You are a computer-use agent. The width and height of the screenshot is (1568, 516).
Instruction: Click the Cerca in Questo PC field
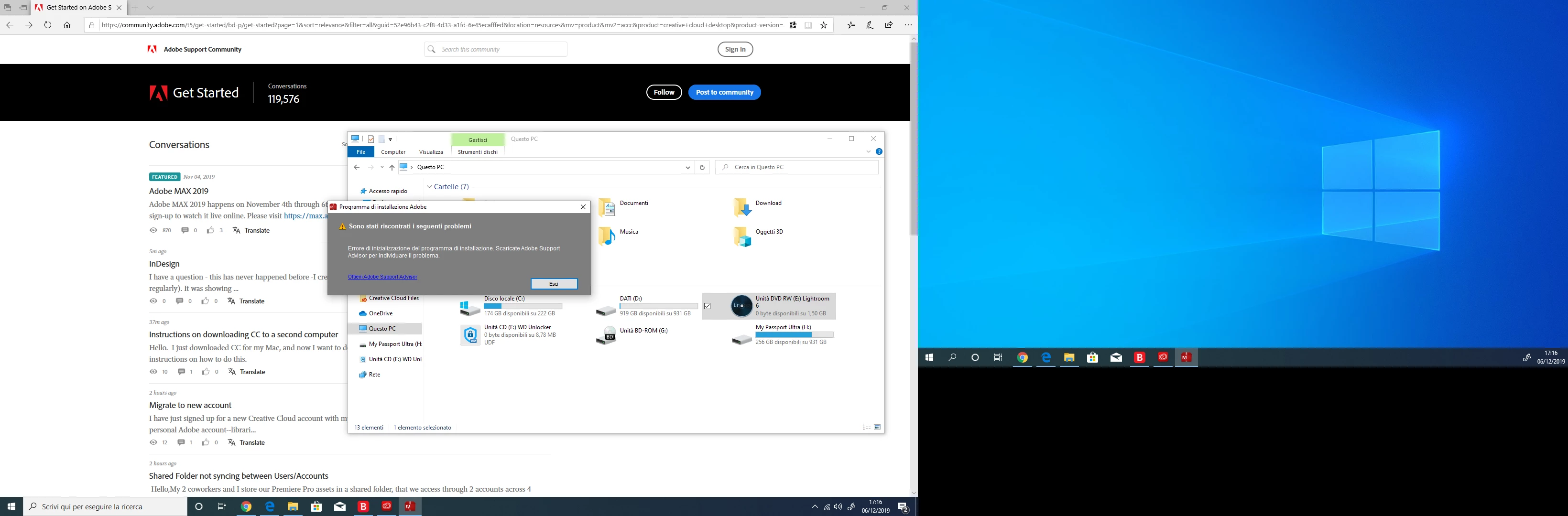[x=796, y=167]
